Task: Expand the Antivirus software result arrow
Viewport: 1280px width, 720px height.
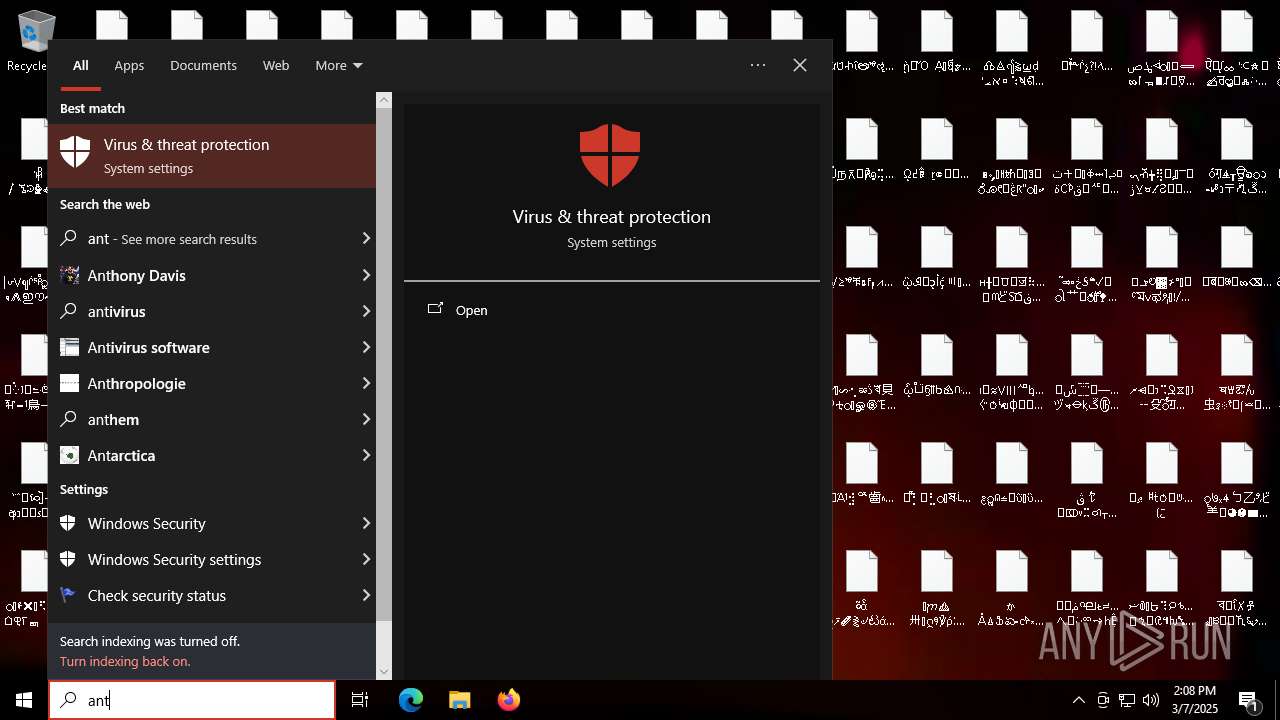Action: (366, 347)
